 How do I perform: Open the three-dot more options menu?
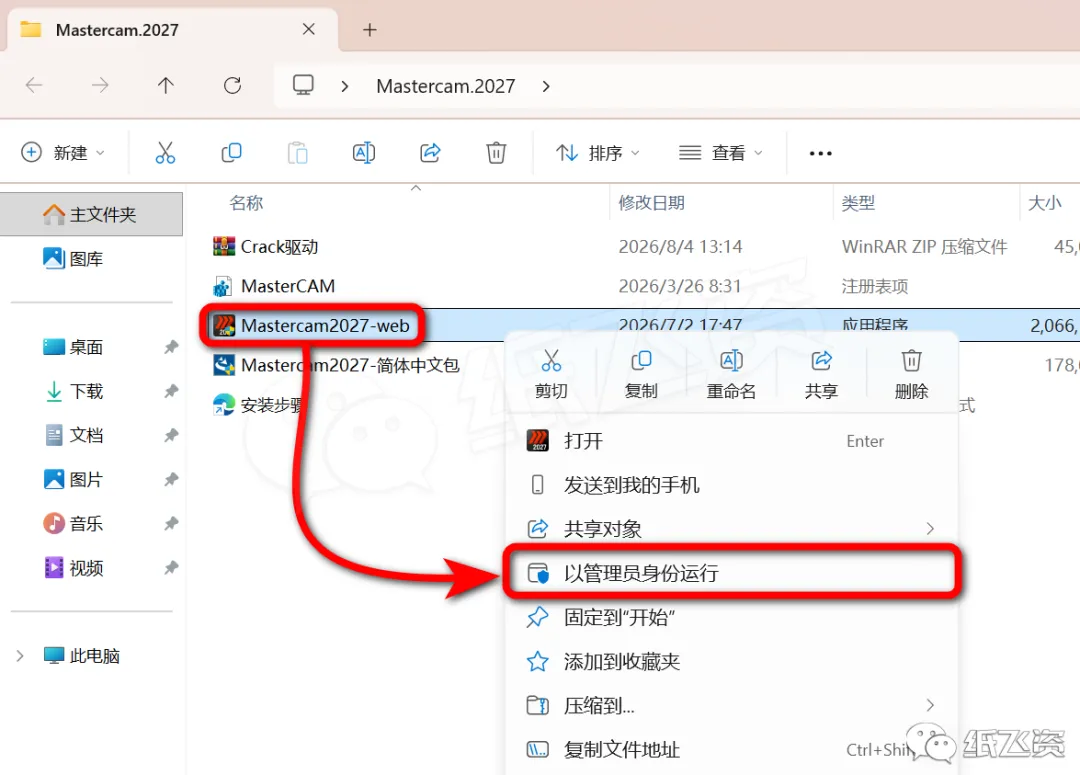tap(820, 153)
